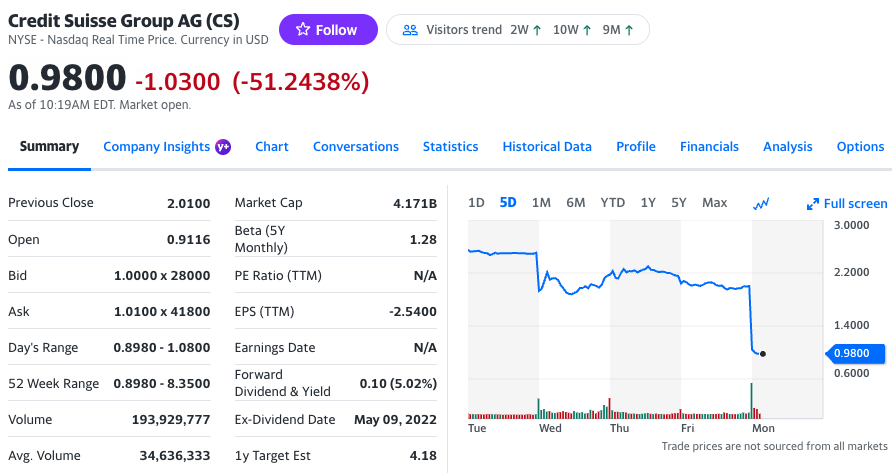Viewport: 892px width, 473px height.
Task: Click the current price 0.9800 headline
Action: 67,77
